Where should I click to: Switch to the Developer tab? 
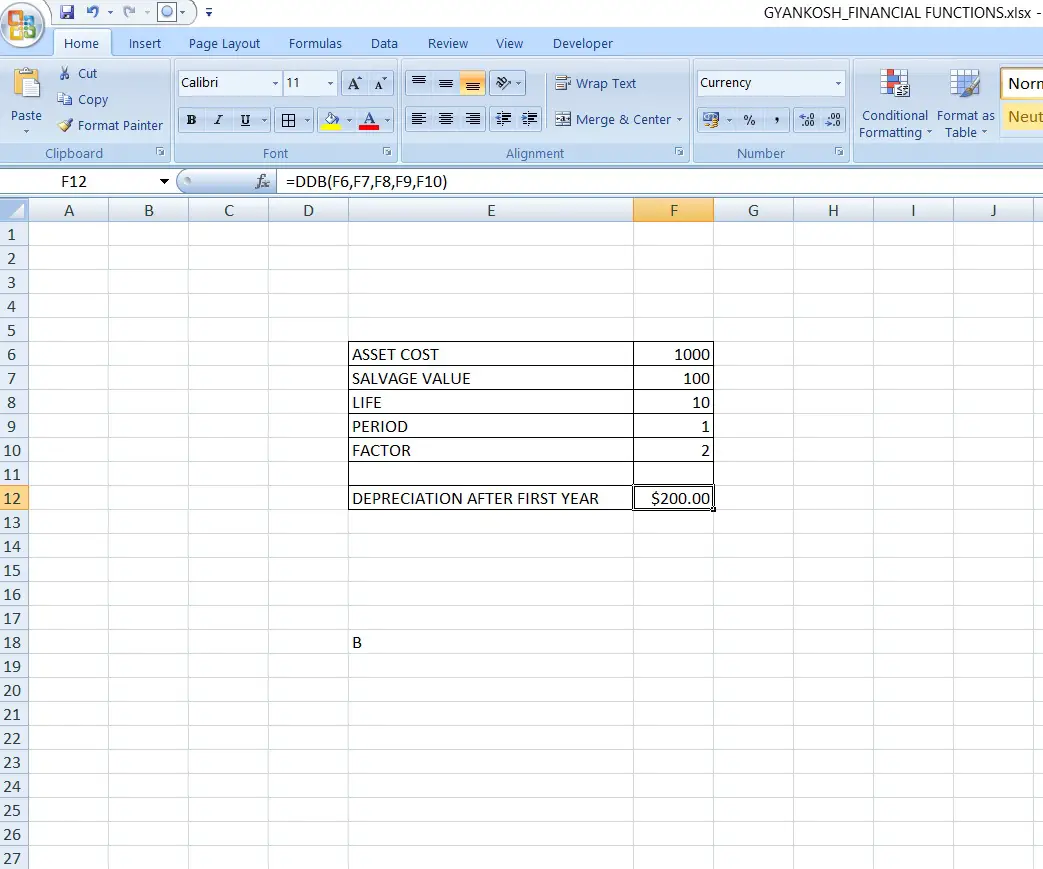(x=583, y=43)
